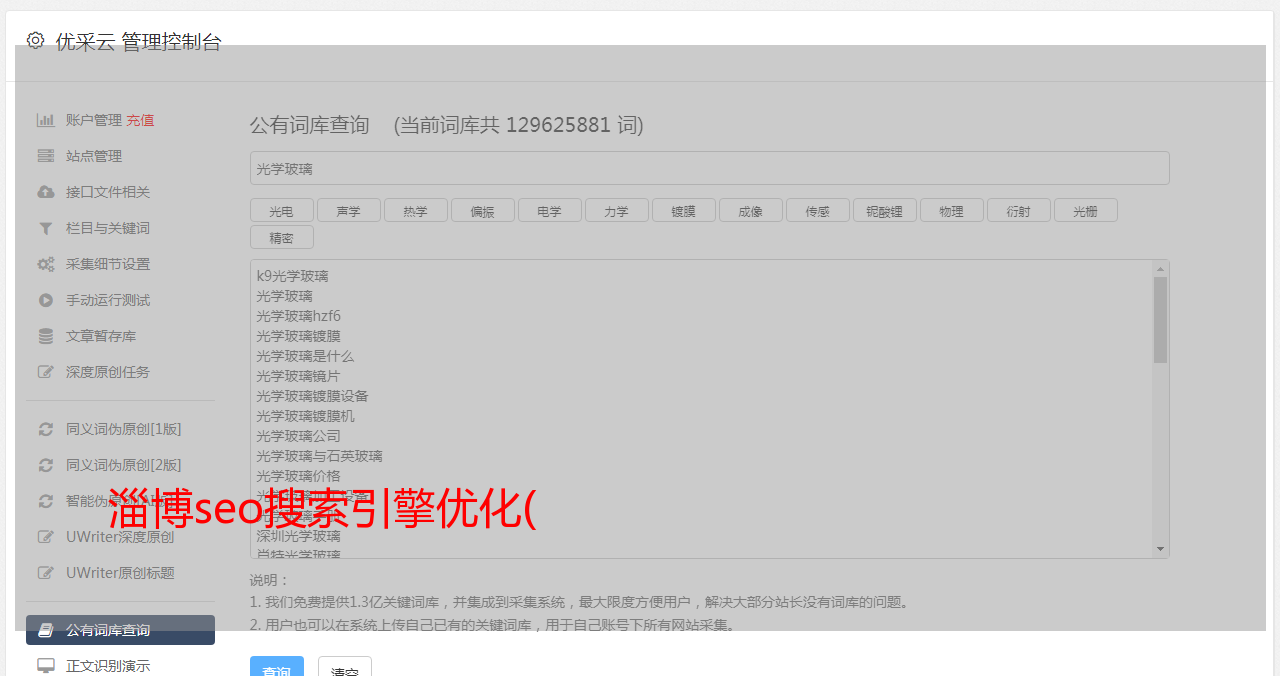Click the refresh icon for 同义词伪原创[2版]

pyautogui.click(x=46, y=465)
